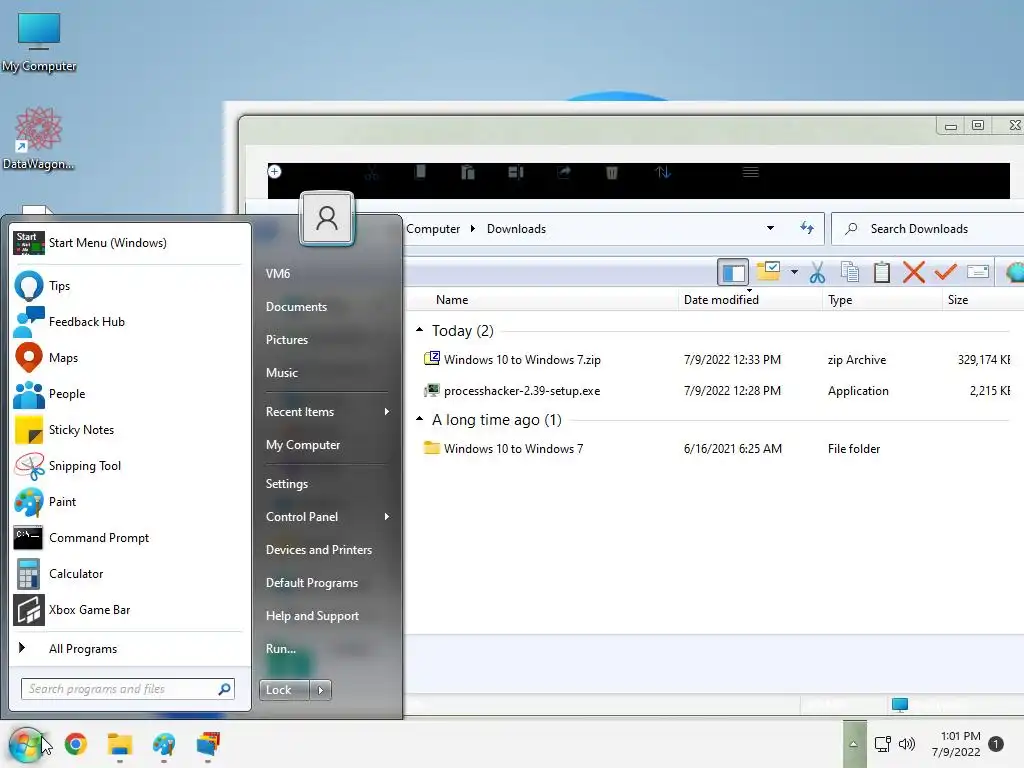Click the Search programs and files box
Screen dimensions: 1024x768
coord(127,689)
